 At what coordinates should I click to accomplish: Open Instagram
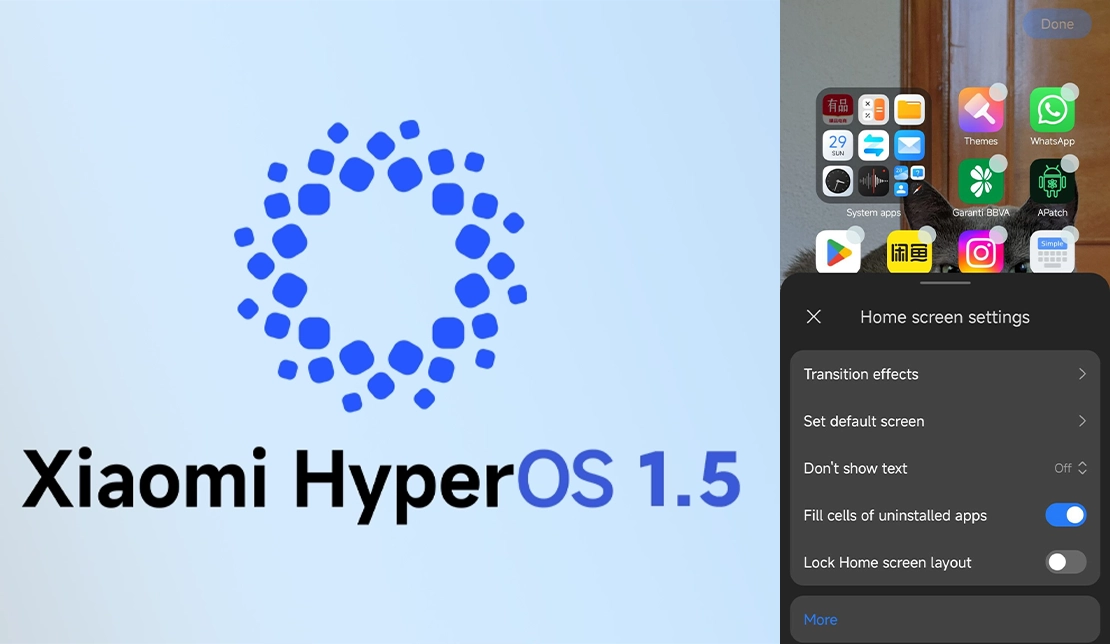coord(981,251)
